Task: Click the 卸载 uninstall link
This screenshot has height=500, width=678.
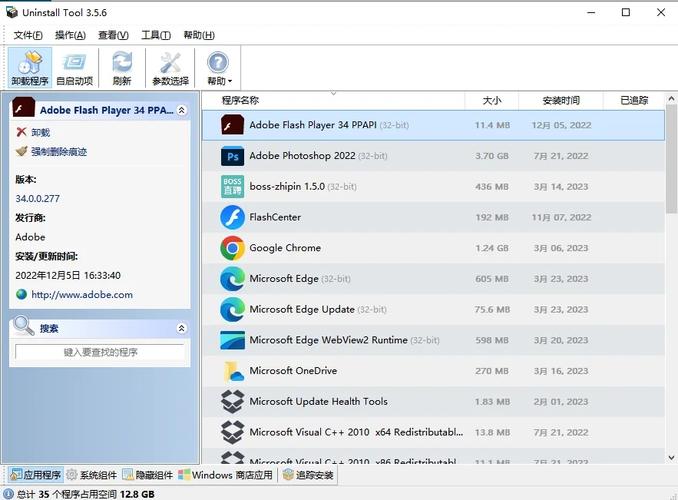Action: click(x=41, y=132)
